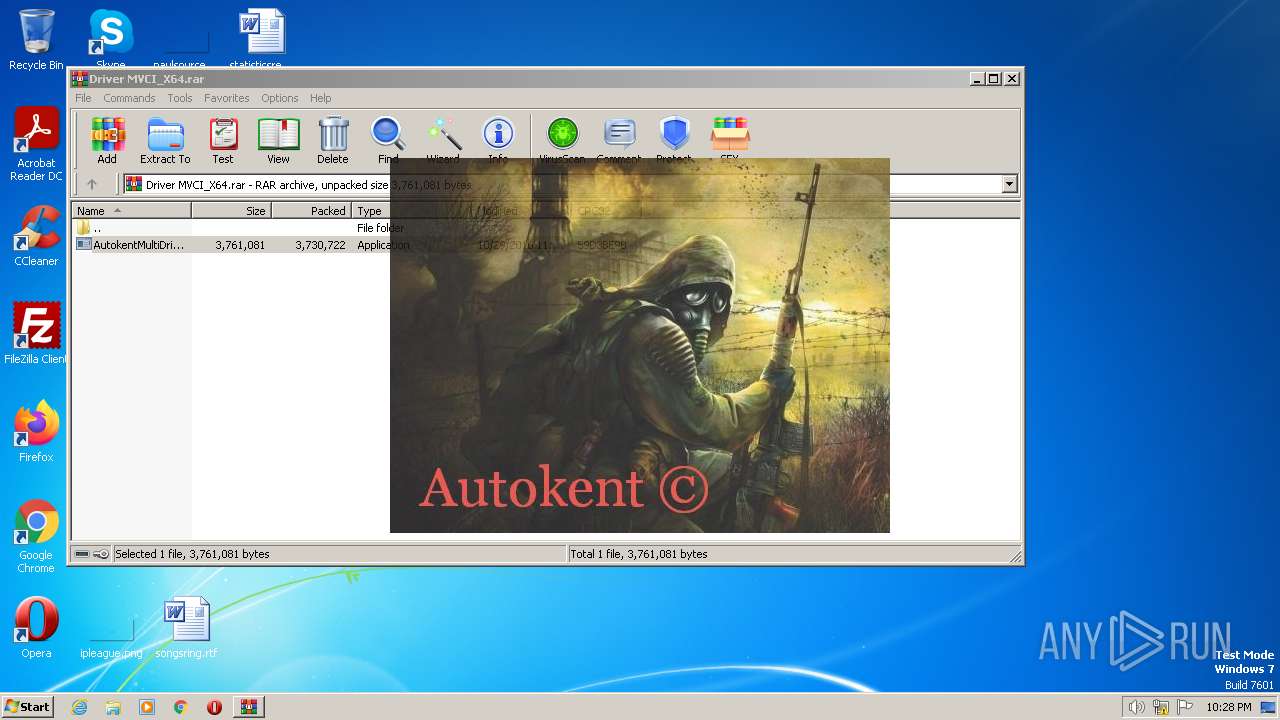The height and width of the screenshot is (720, 1280).
Task: Click the Delete toolbar icon
Action: point(333,140)
